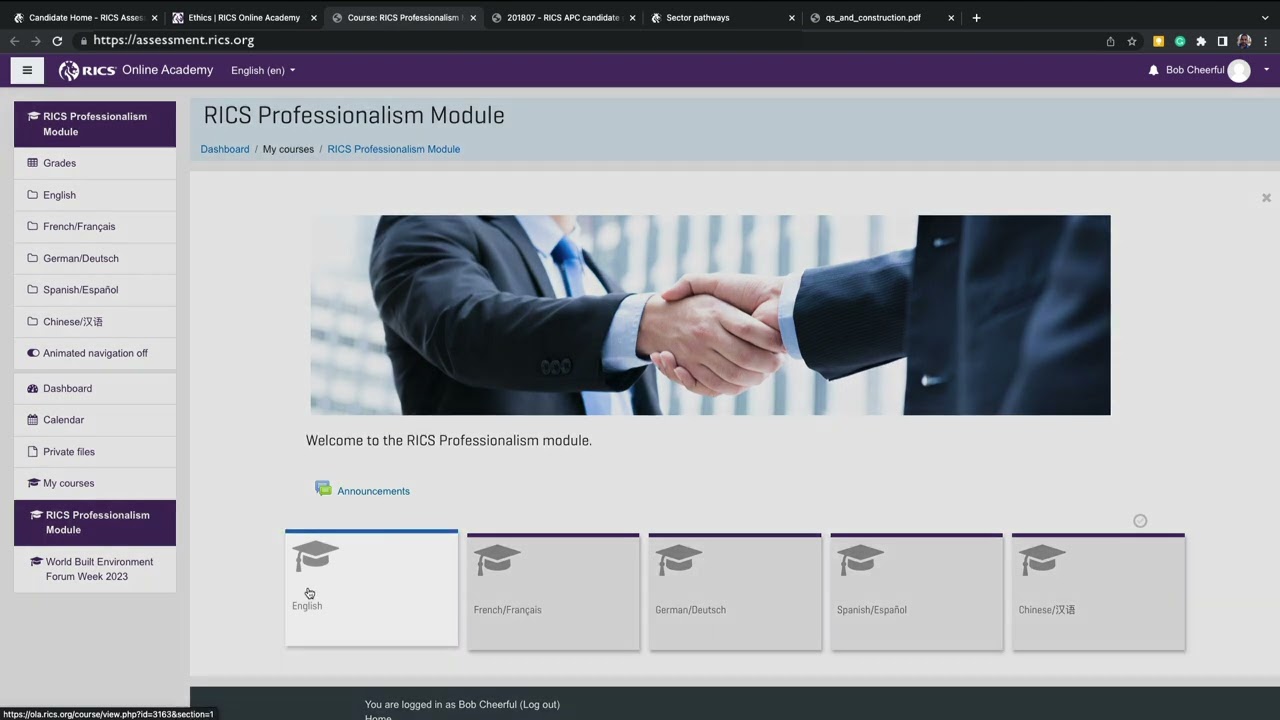Click the top RICS Professionalism Module sidebar header
The height and width of the screenshot is (720, 1280).
click(x=95, y=124)
